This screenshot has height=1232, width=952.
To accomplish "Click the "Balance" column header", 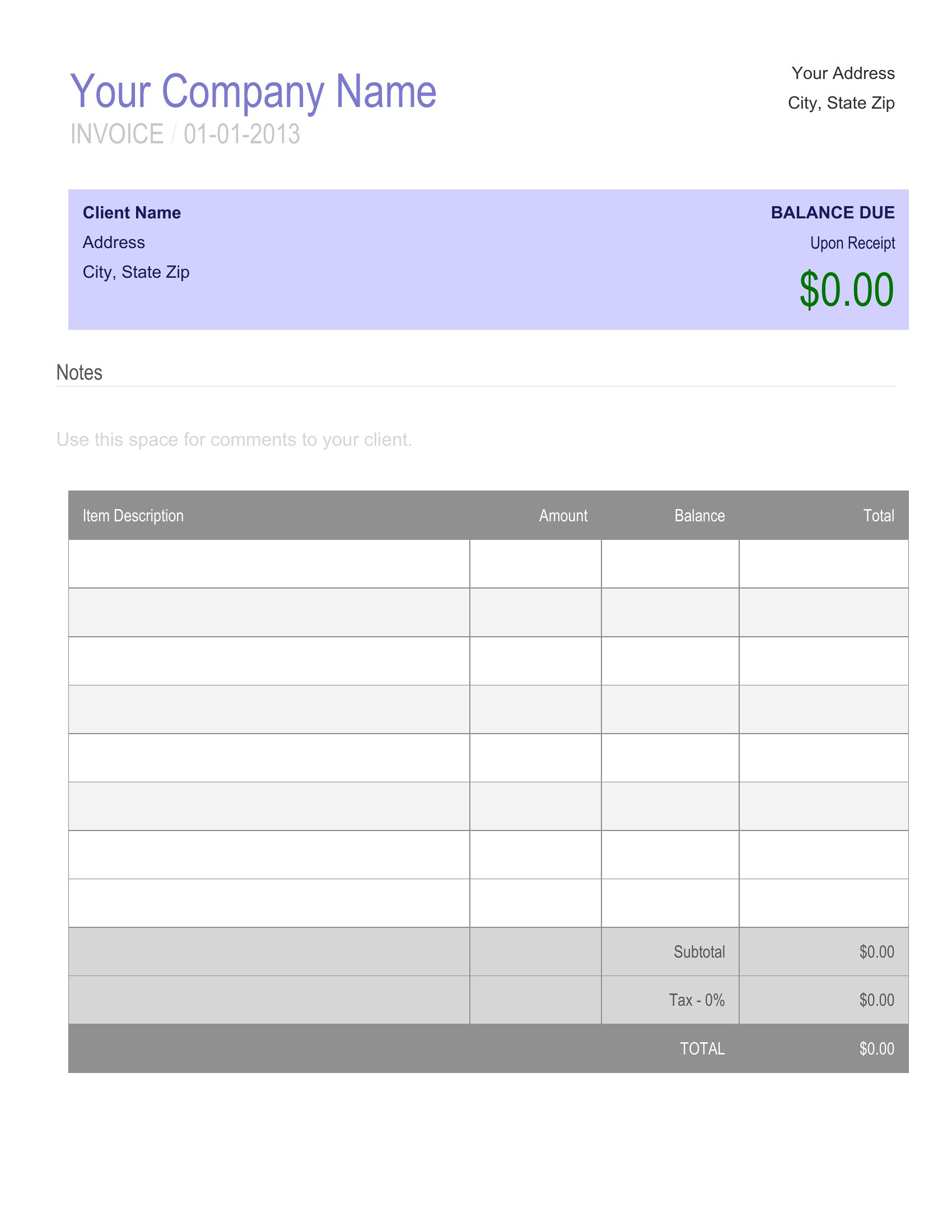I will click(x=699, y=516).
